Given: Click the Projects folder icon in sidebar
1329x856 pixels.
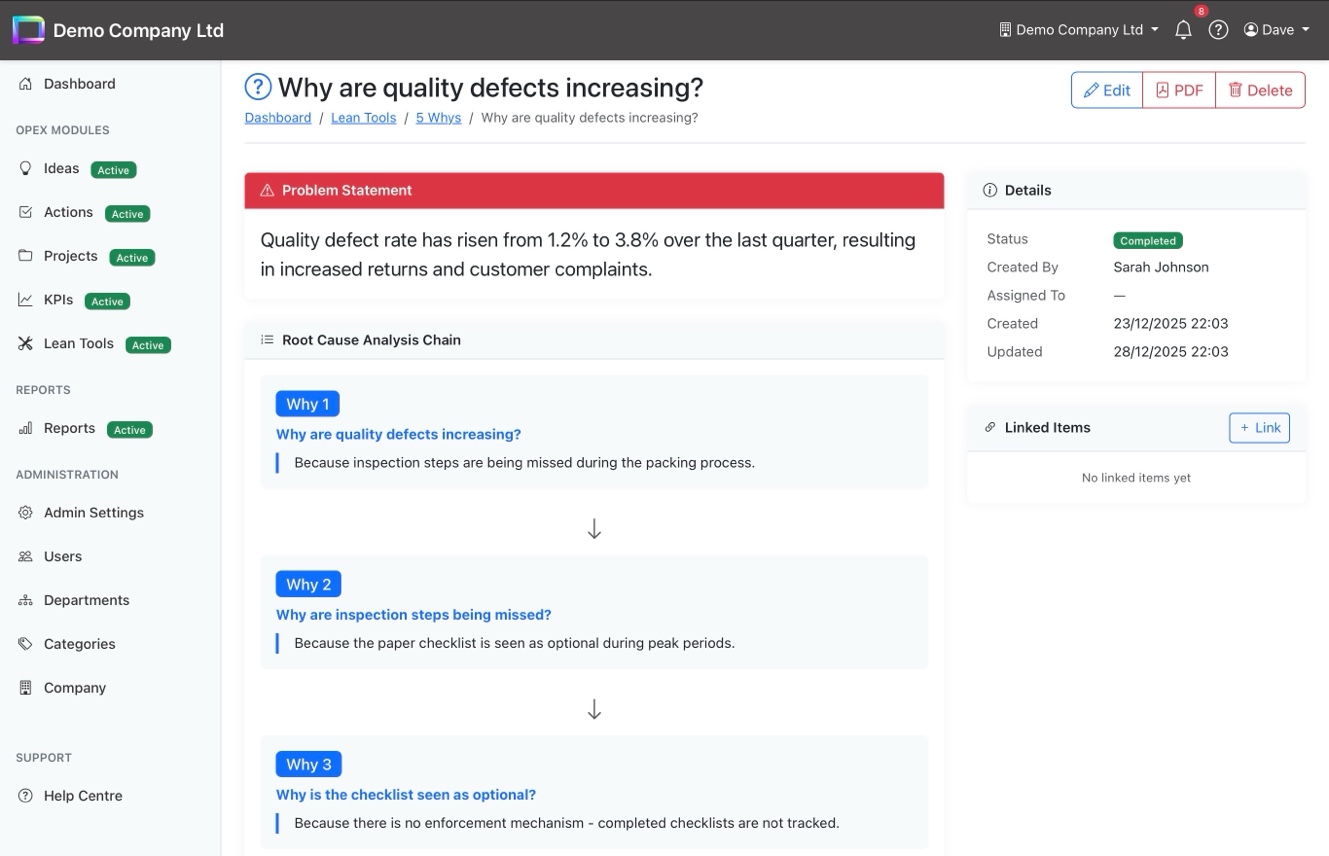Looking at the screenshot, I should point(26,256).
